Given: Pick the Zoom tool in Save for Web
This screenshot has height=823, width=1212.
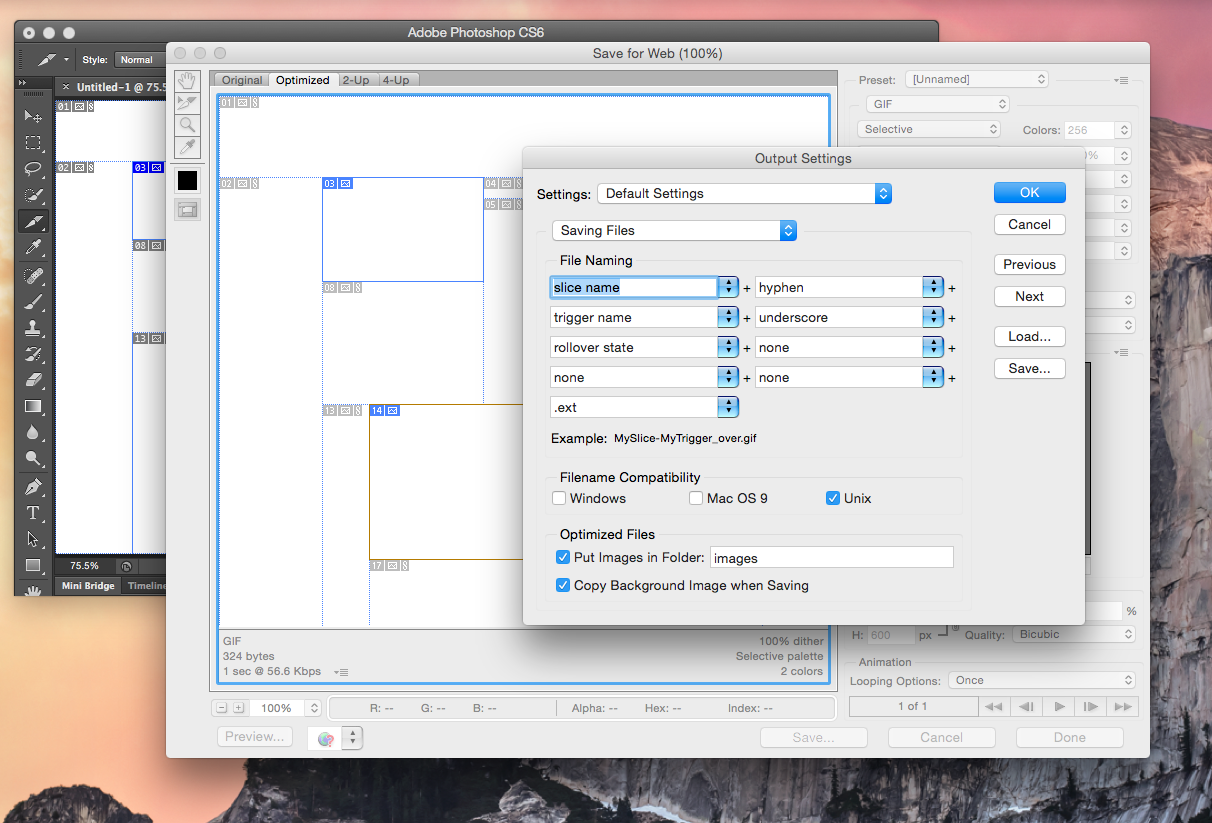Looking at the screenshot, I should (x=187, y=124).
